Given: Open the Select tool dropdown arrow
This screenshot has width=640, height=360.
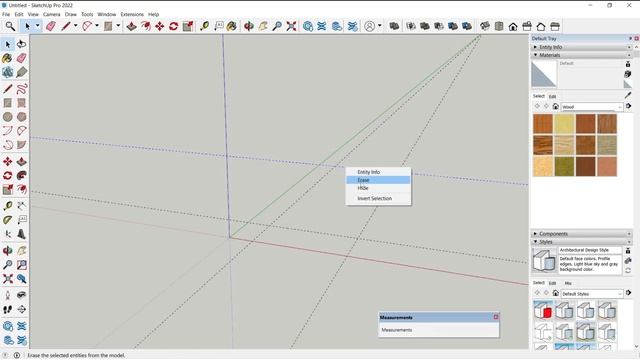Looking at the screenshot, I should [x=37, y=26].
